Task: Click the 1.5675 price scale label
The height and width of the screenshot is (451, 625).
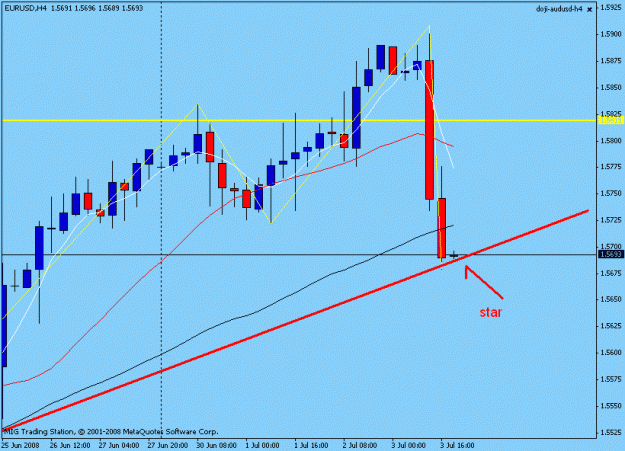Action: [611, 273]
